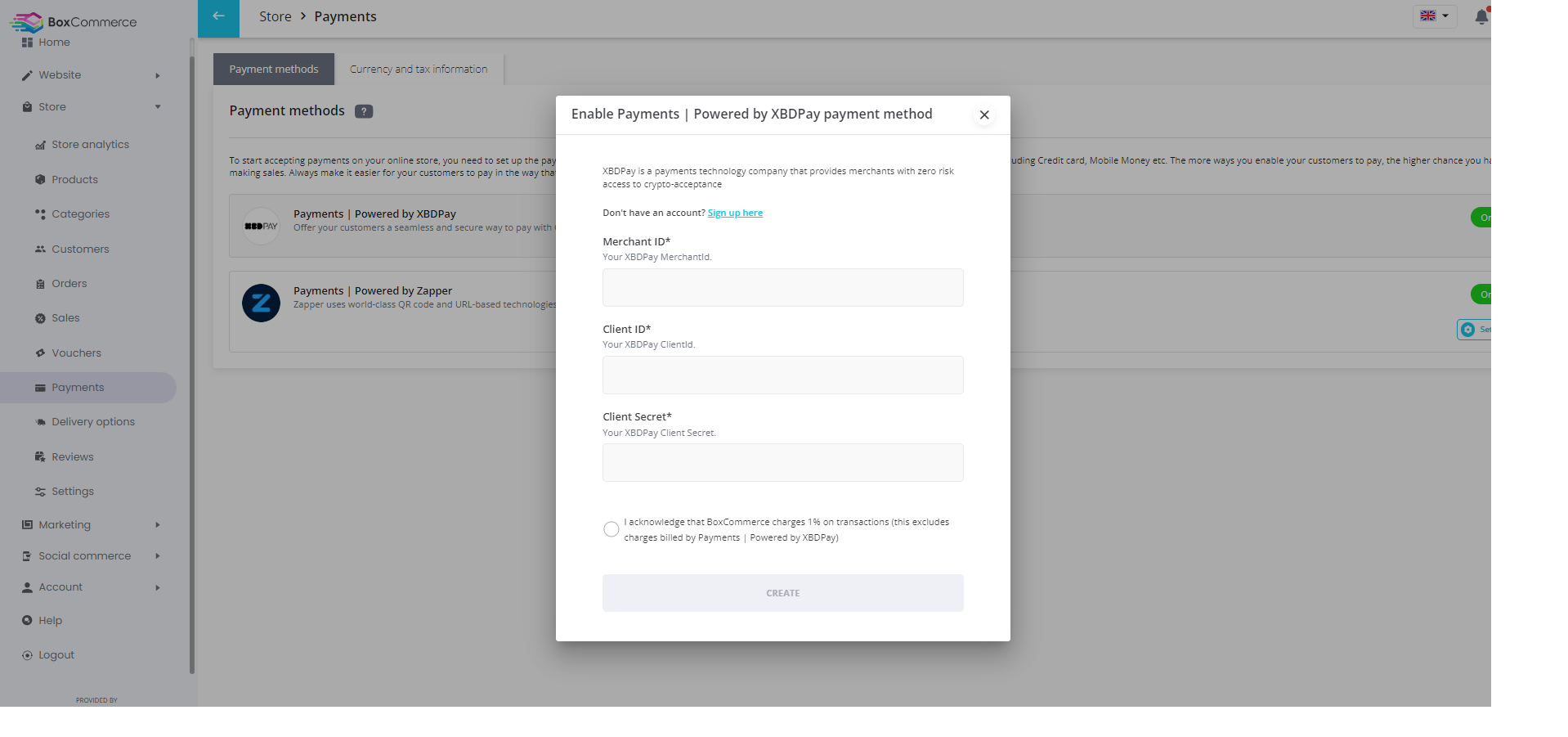1568x737 pixels.
Task: Click the Vouchers tag icon
Action: tap(40, 353)
